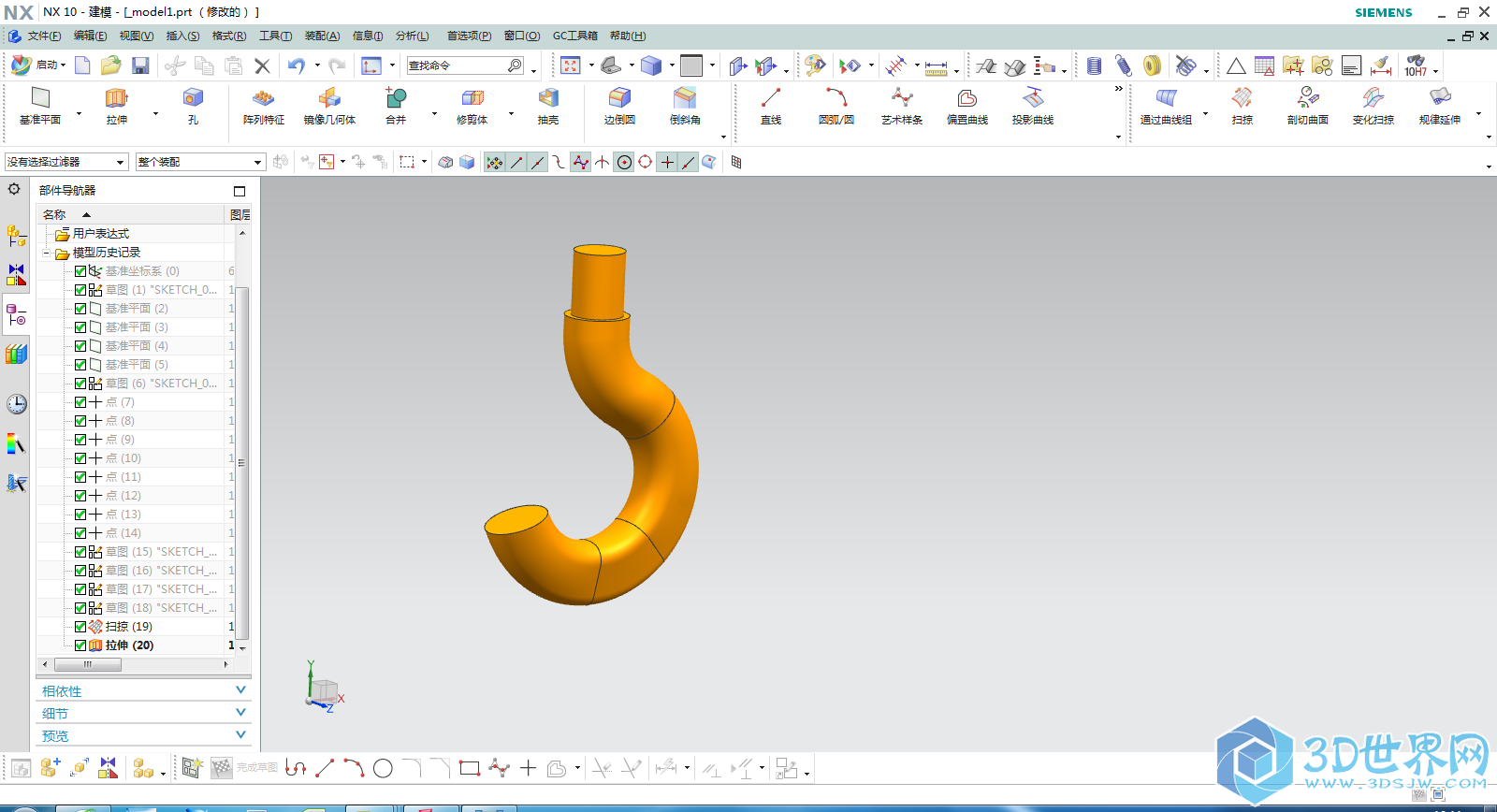
Task: Uncheck the 基准坐标系 (0) checkbox
Action: point(80,271)
